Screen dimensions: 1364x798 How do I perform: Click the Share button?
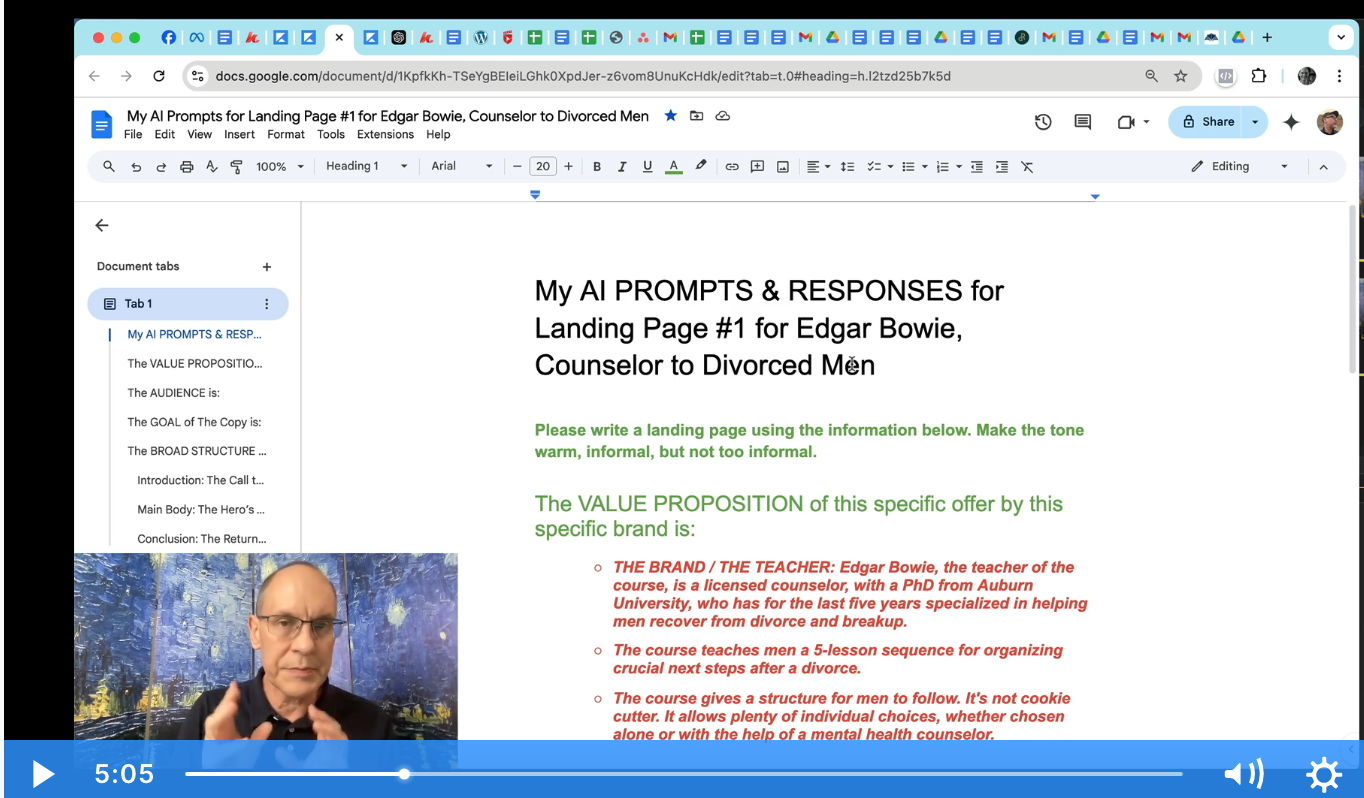coord(1208,122)
